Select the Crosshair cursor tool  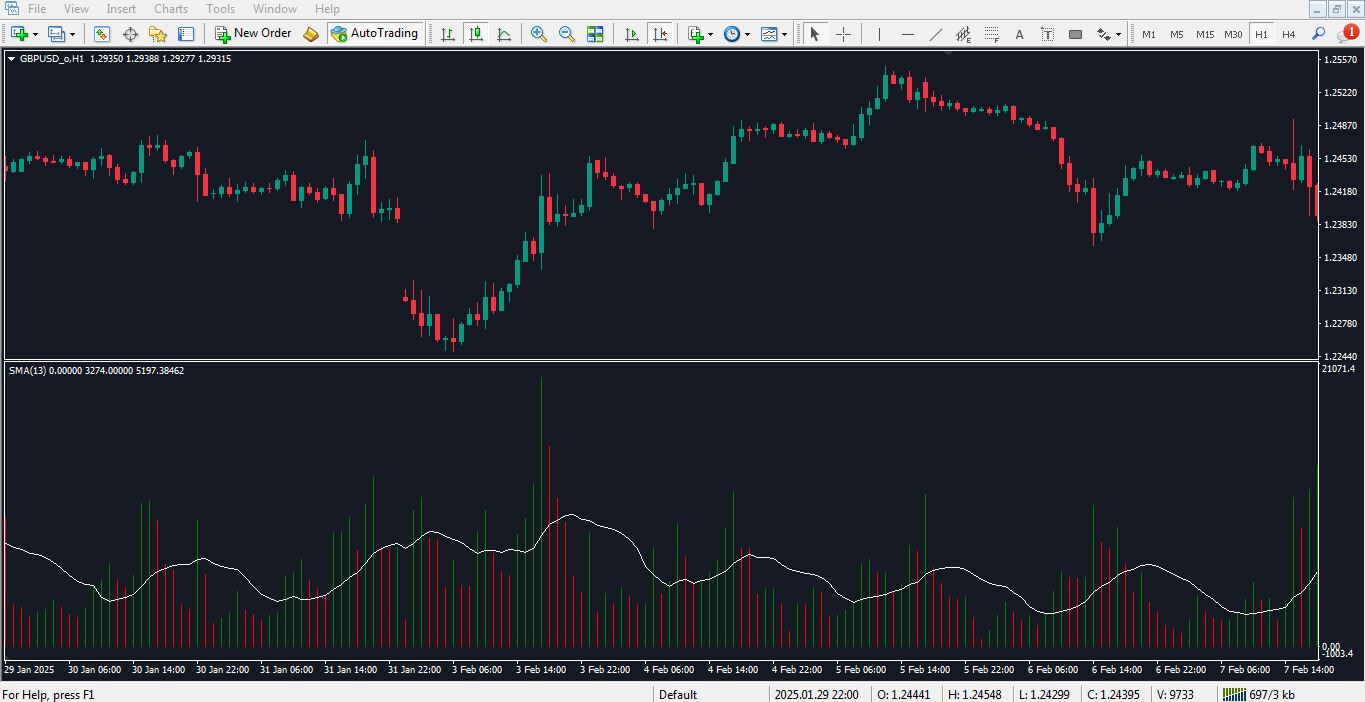pos(843,34)
